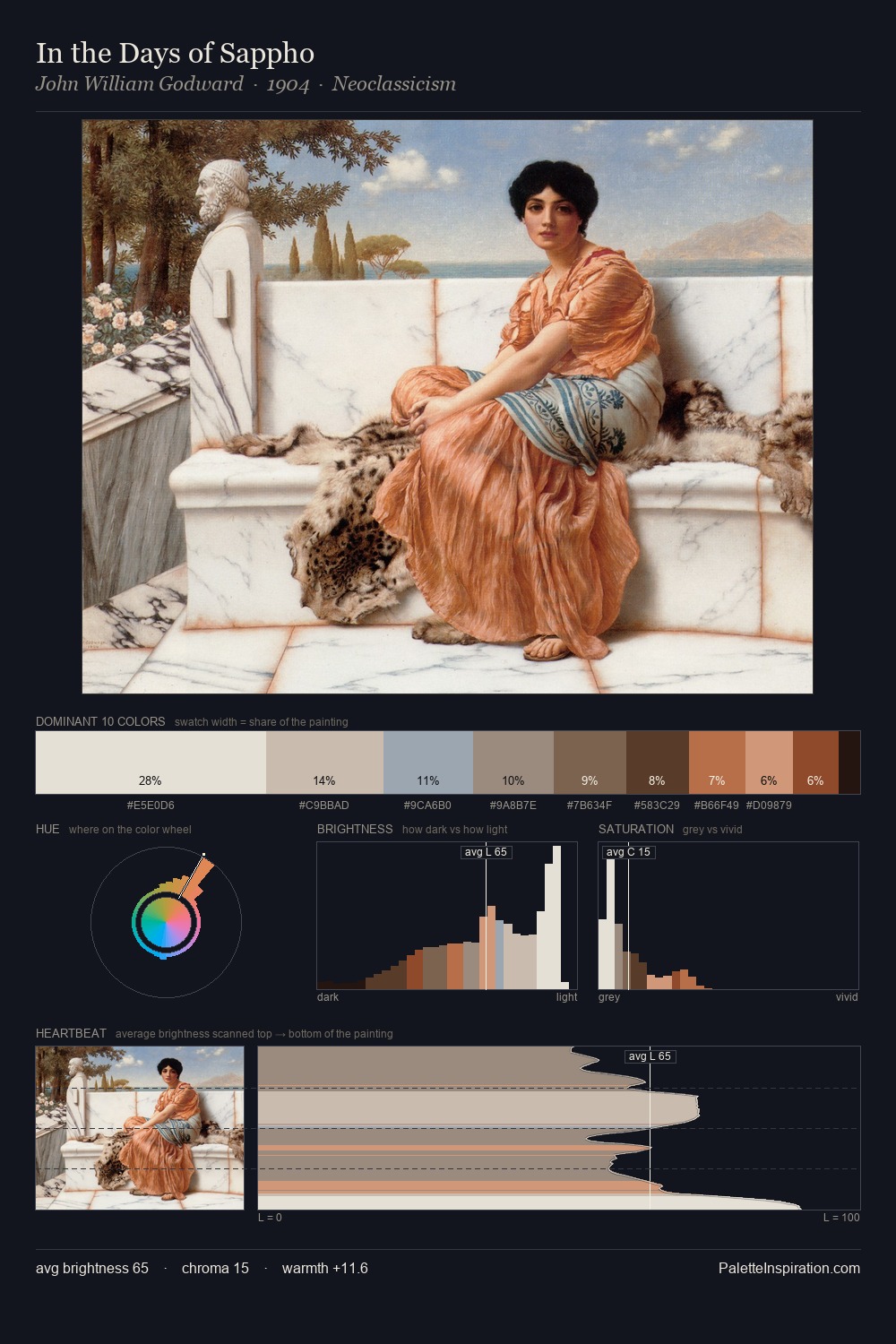Click the style label 'Neoclassicism'

(393, 84)
